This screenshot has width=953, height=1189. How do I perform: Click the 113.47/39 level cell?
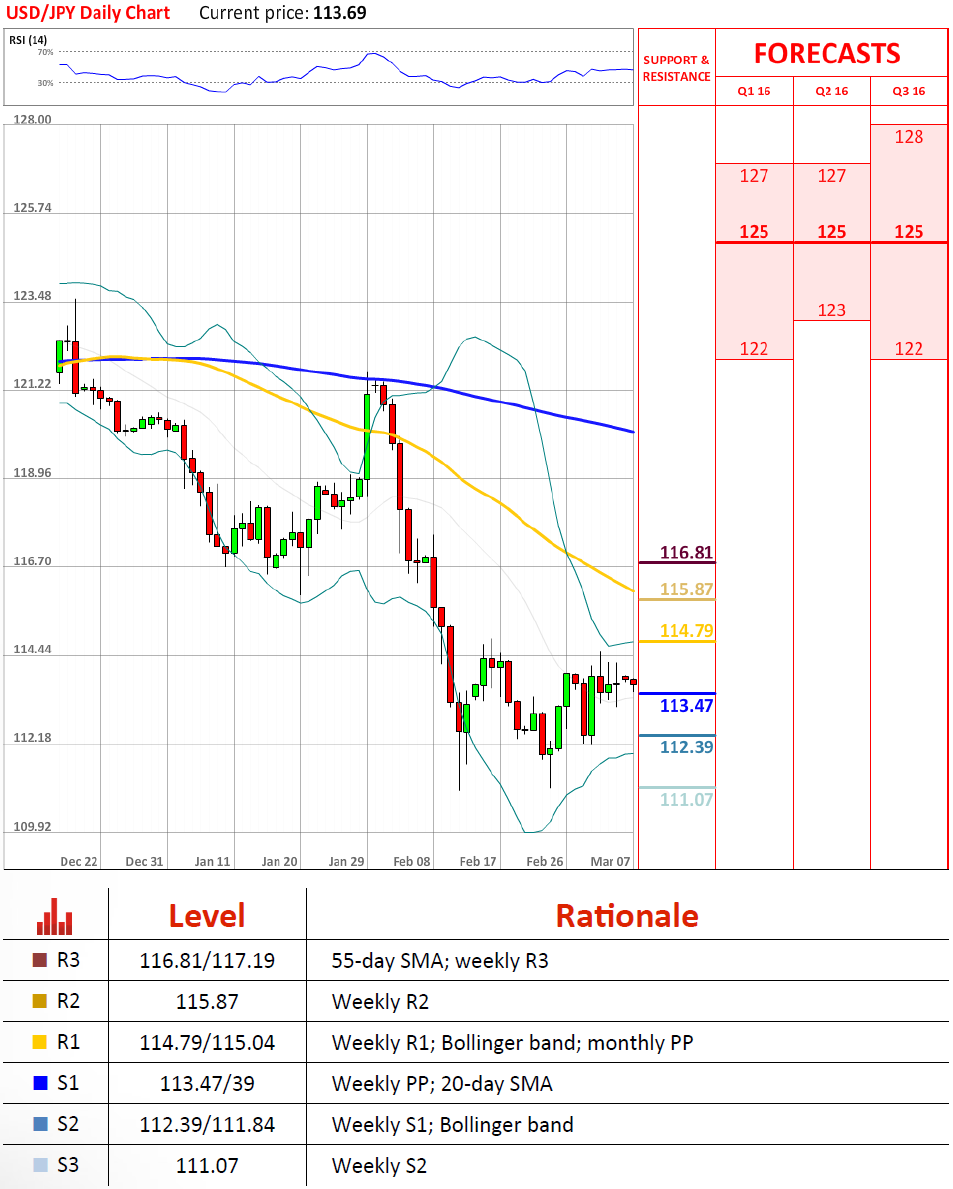tap(207, 1084)
